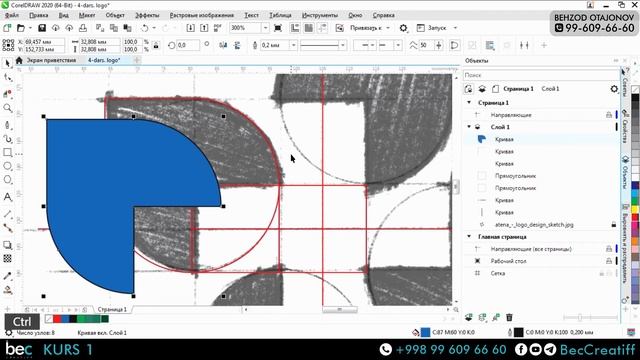Create a new document from toolbar
Screen dimensions: 640x360
(x=7, y=28)
